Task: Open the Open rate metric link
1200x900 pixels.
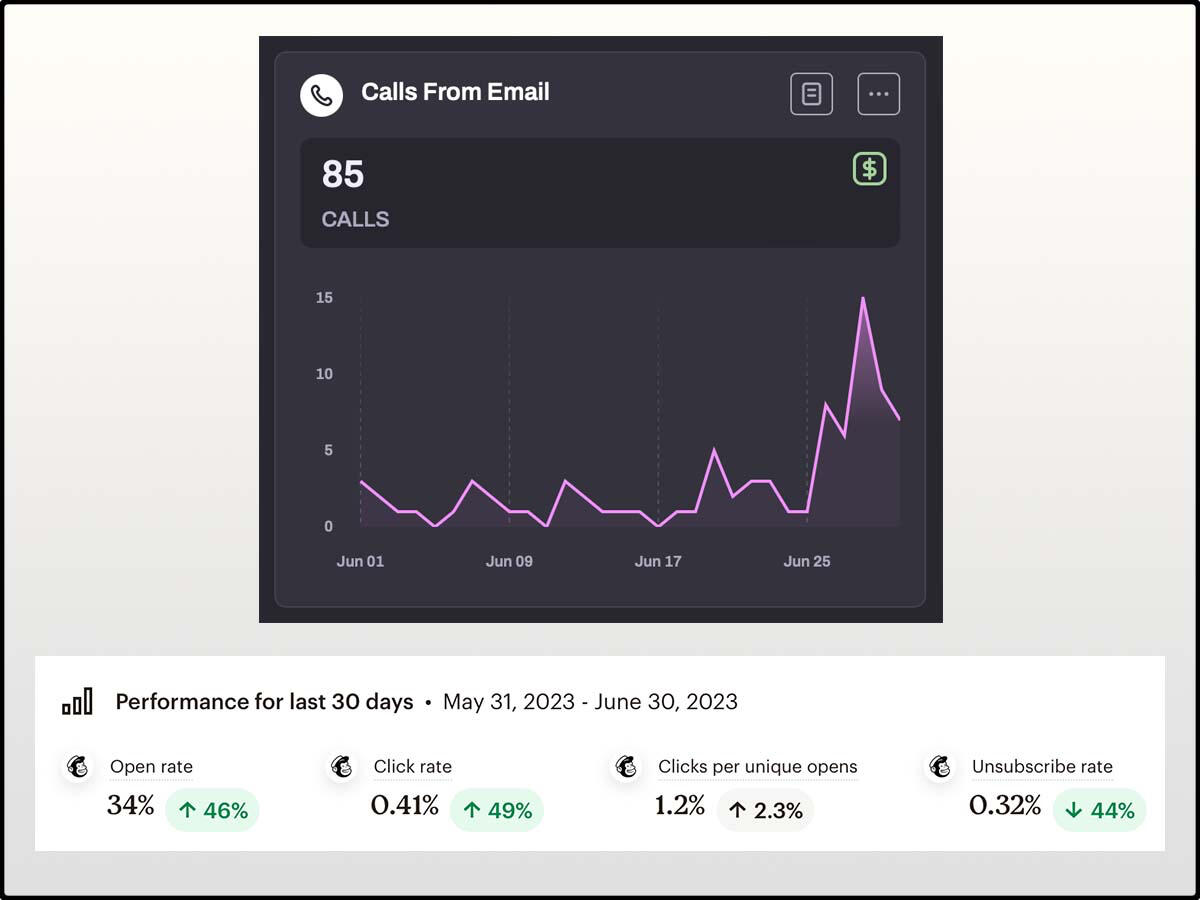Action: [151, 767]
